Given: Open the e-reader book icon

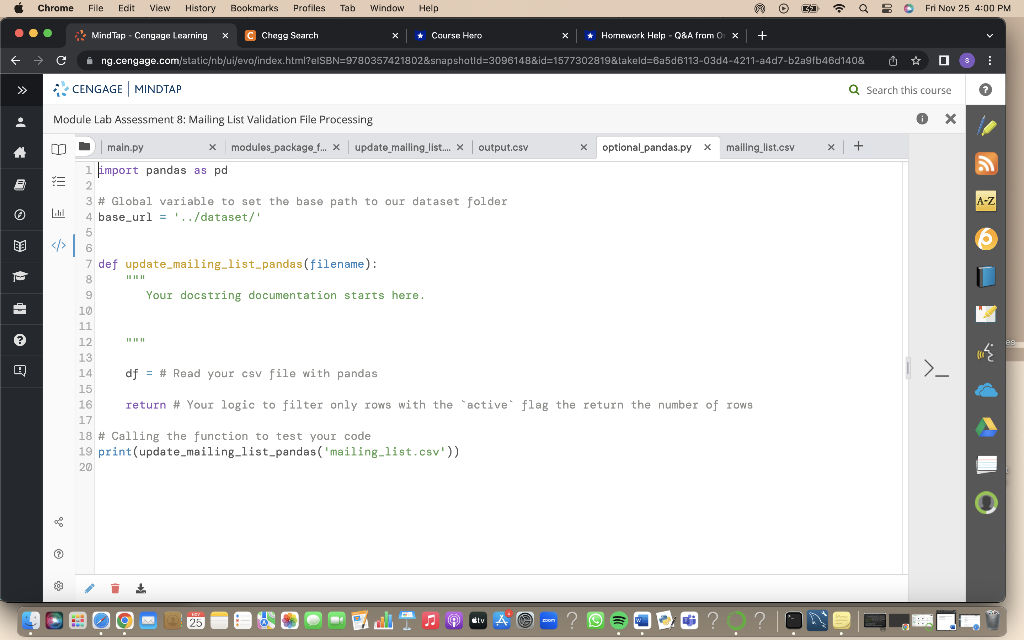Looking at the screenshot, I should click(59, 151).
